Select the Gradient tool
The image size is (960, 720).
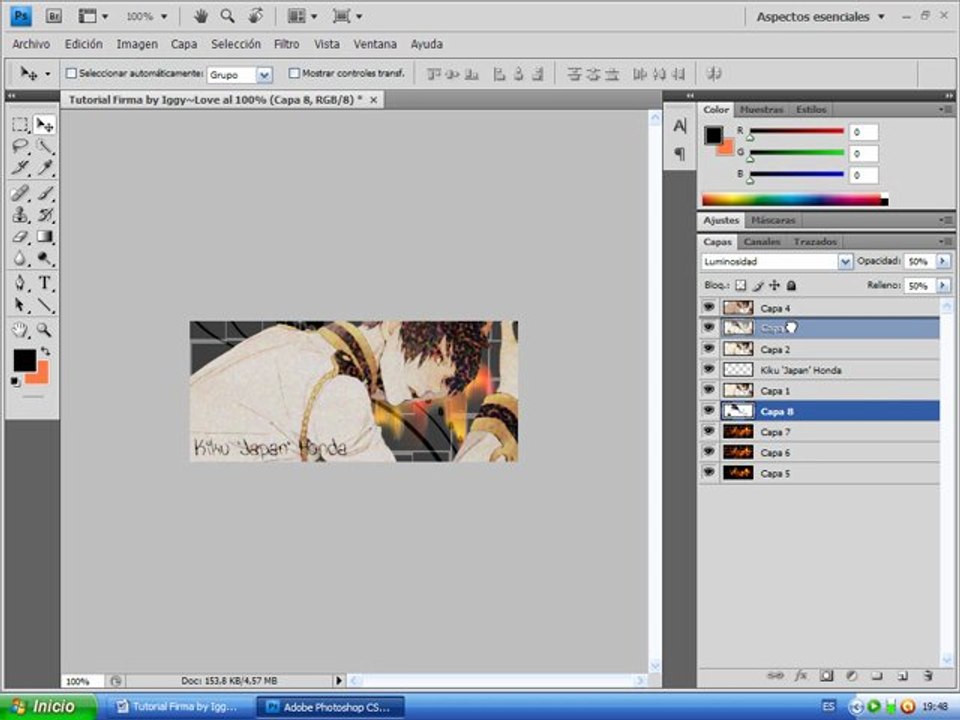[44, 236]
